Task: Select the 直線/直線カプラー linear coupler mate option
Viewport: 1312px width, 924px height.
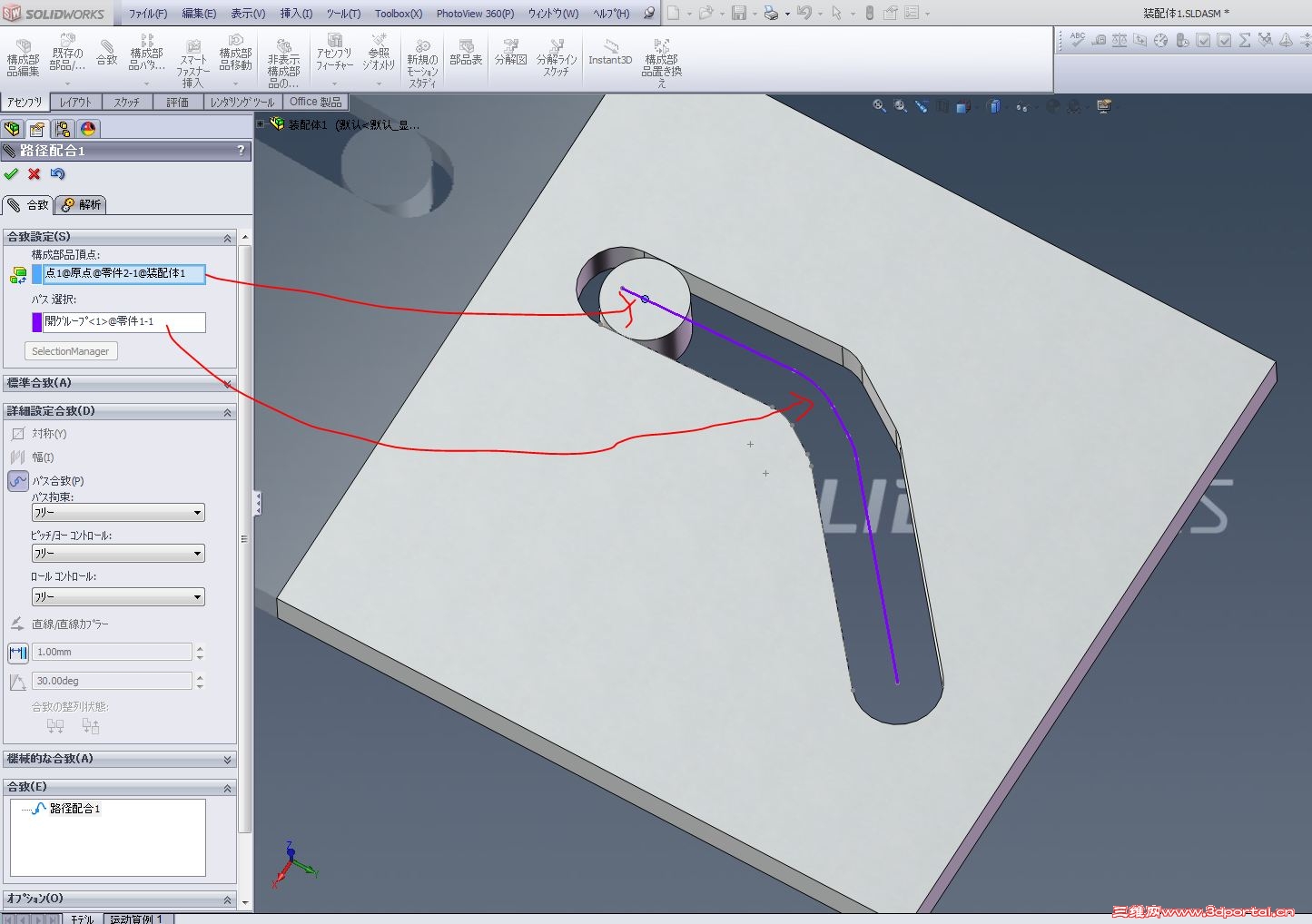Action: pyautogui.click(x=59, y=624)
